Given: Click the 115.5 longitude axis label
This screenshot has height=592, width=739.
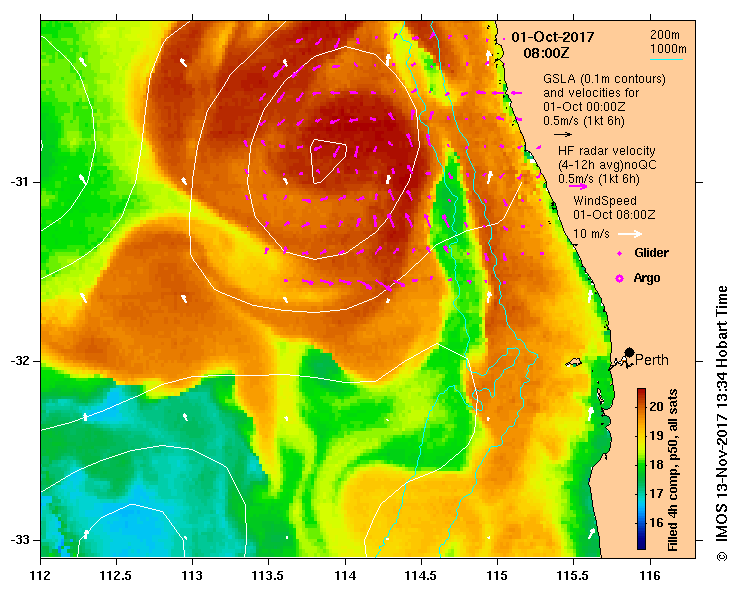Looking at the screenshot, I should [574, 576].
